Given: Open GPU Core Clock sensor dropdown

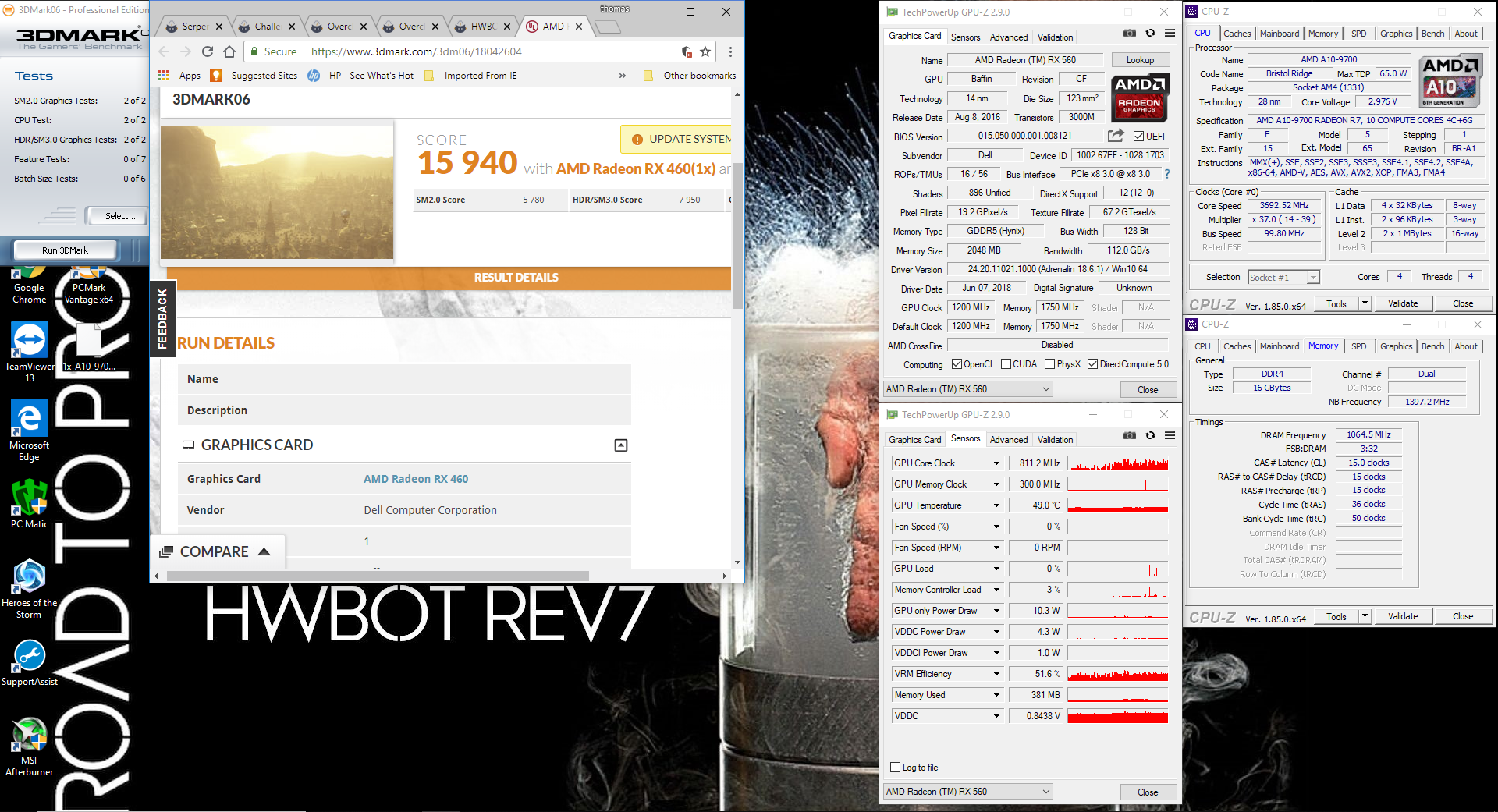Looking at the screenshot, I should click(x=996, y=463).
